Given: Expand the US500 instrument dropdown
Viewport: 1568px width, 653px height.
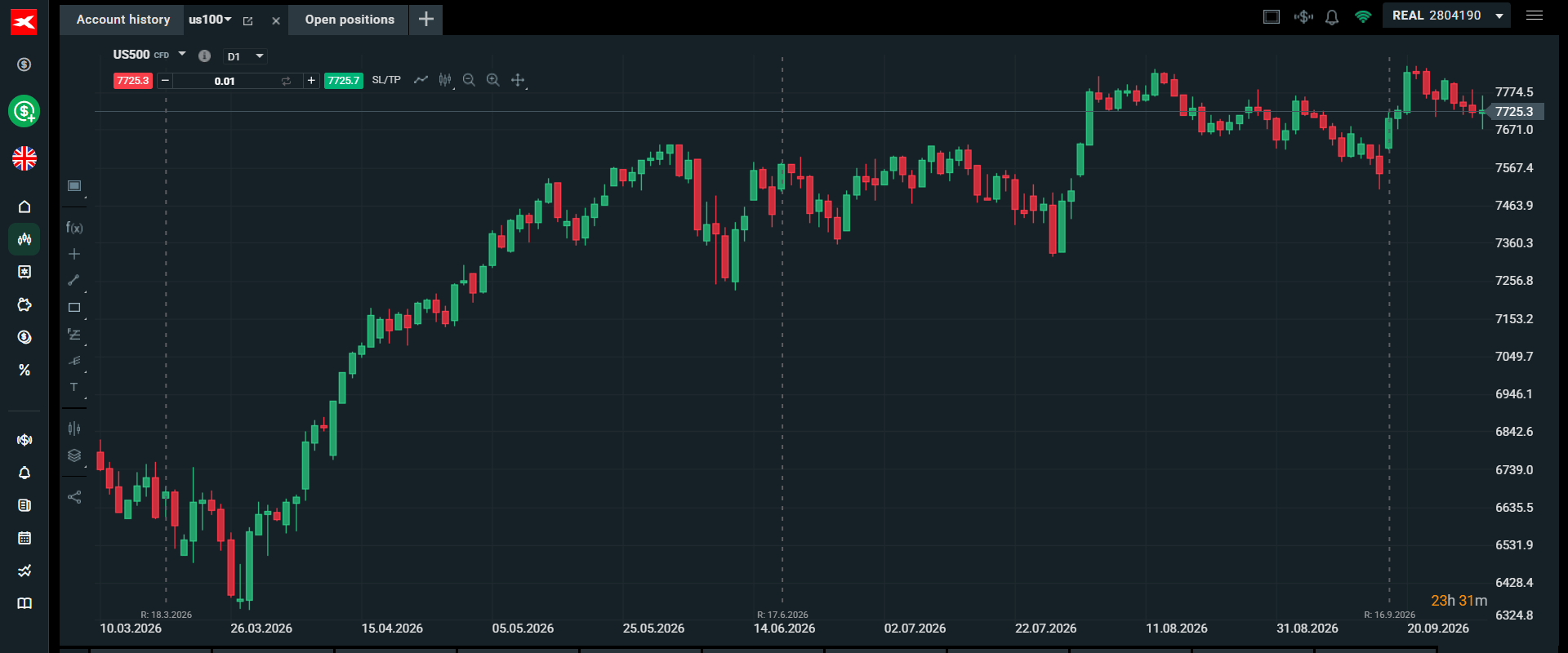Looking at the screenshot, I should [x=182, y=55].
